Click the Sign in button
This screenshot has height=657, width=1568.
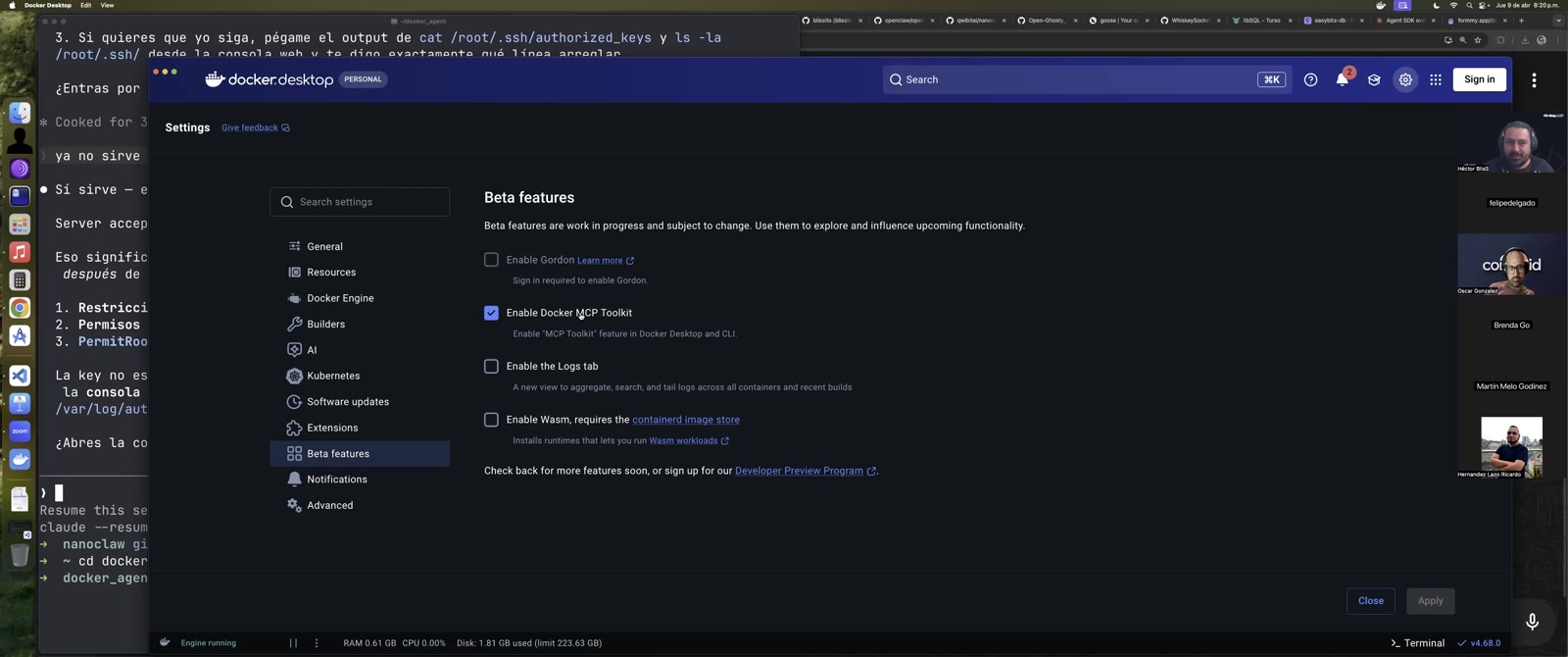pos(1479,79)
